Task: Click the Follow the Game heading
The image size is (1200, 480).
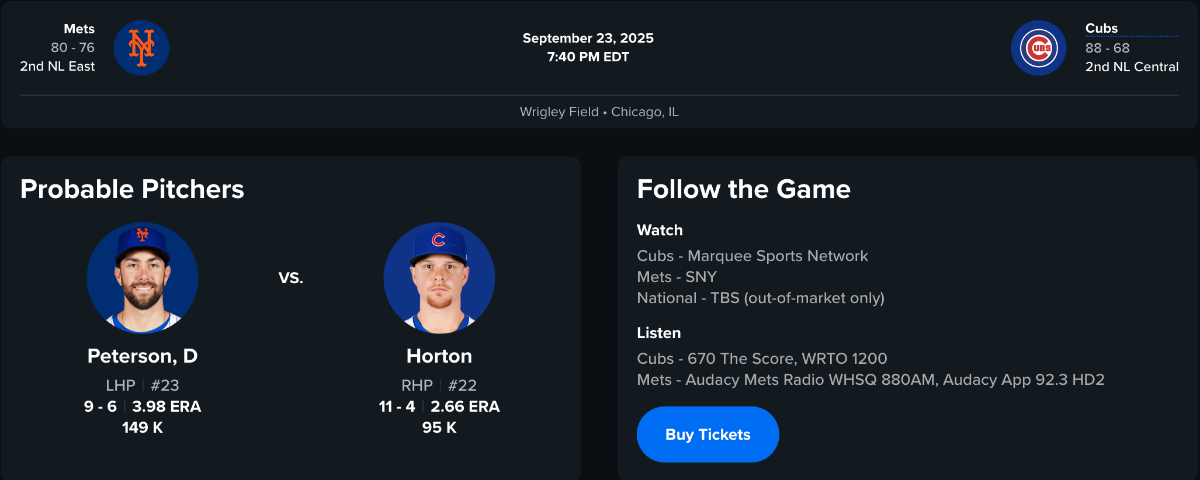Action: pyautogui.click(x=743, y=189)
